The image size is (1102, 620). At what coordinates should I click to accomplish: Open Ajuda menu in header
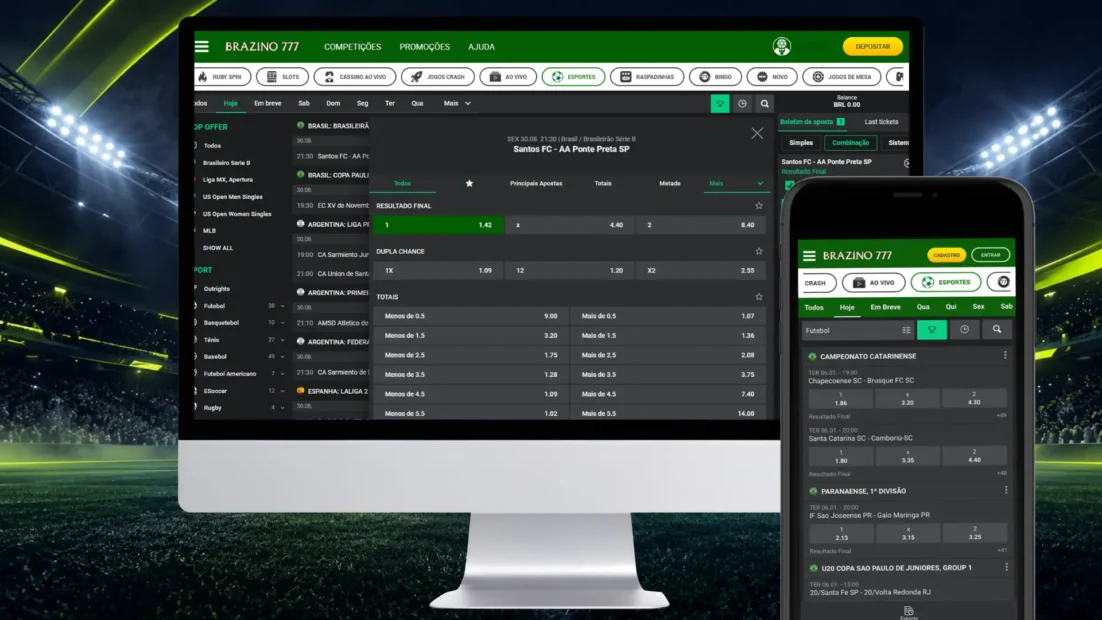click(481, 46)
